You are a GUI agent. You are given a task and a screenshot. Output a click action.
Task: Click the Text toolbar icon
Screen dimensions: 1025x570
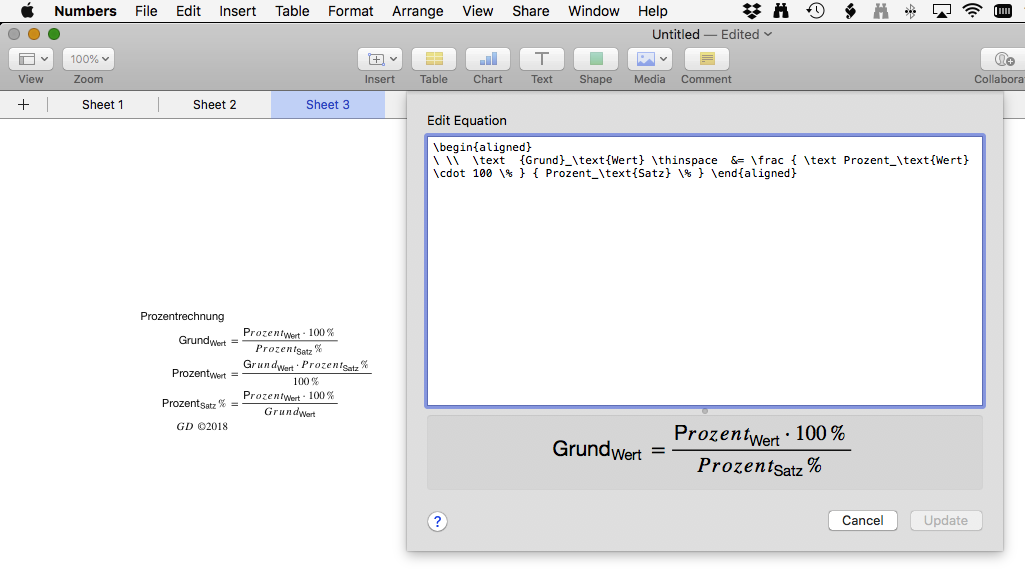click(x=542, y=59)
